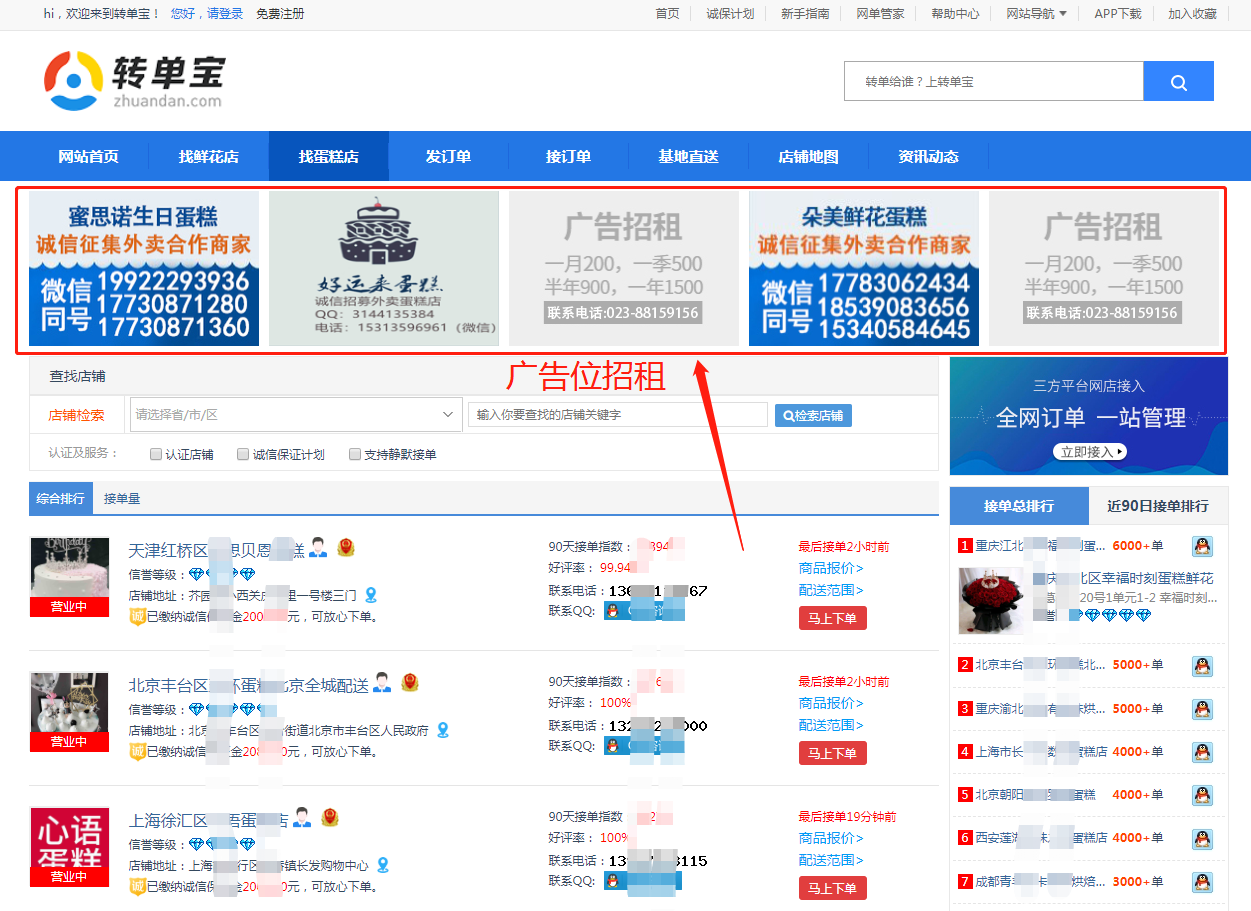The image size is (1251, 911).
Task: Switch to 近90日接单排行 tab
Action: (1158, 506)
